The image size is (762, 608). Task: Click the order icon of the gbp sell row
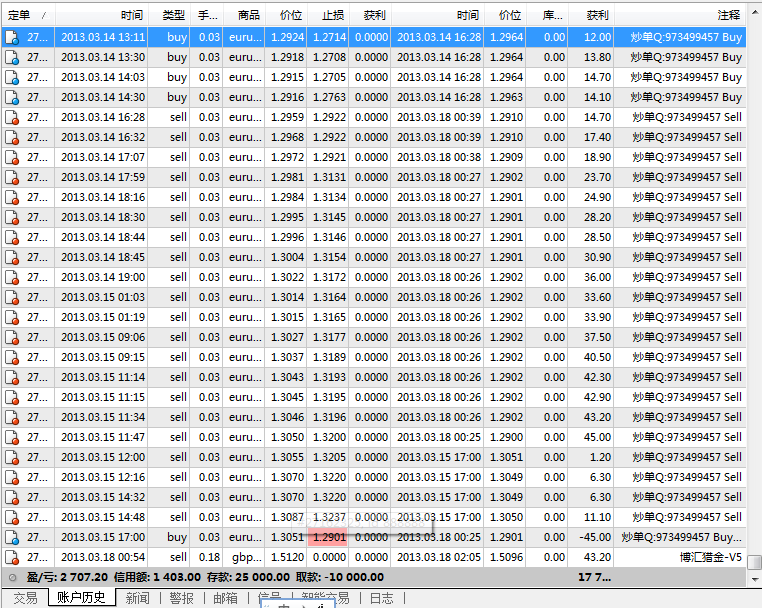12,557
